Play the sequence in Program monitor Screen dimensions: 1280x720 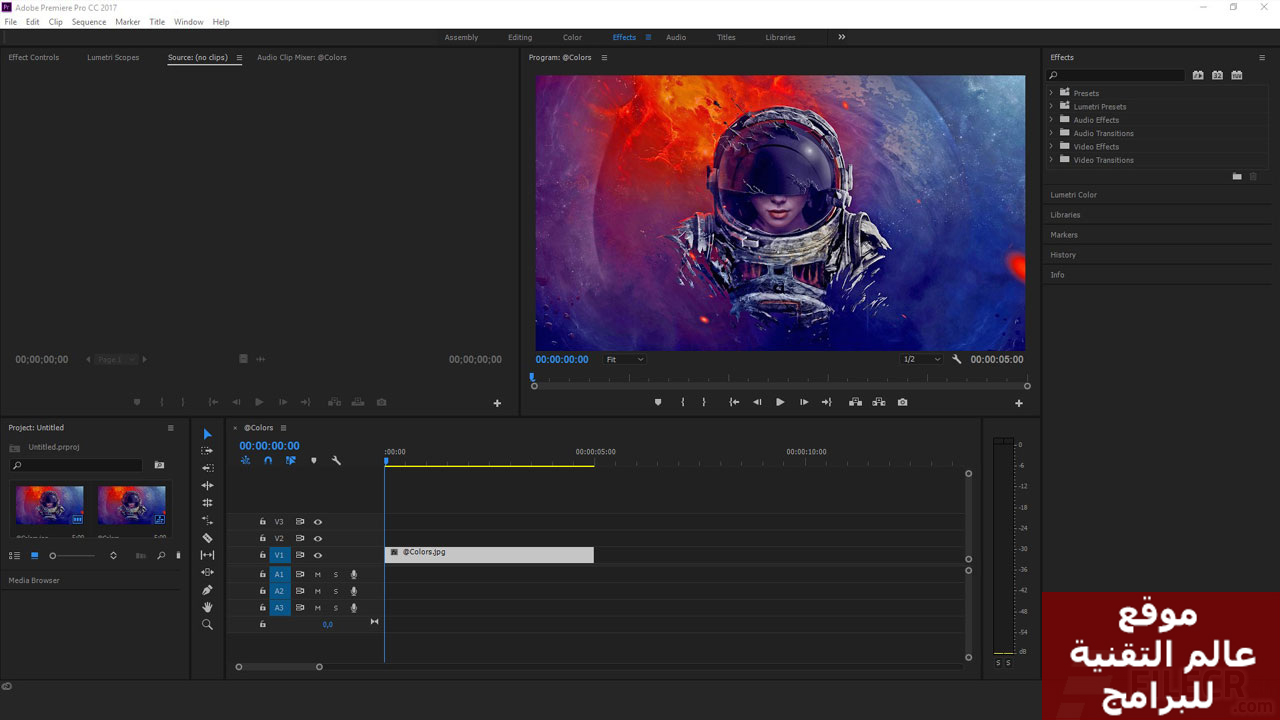coord(780,402)
